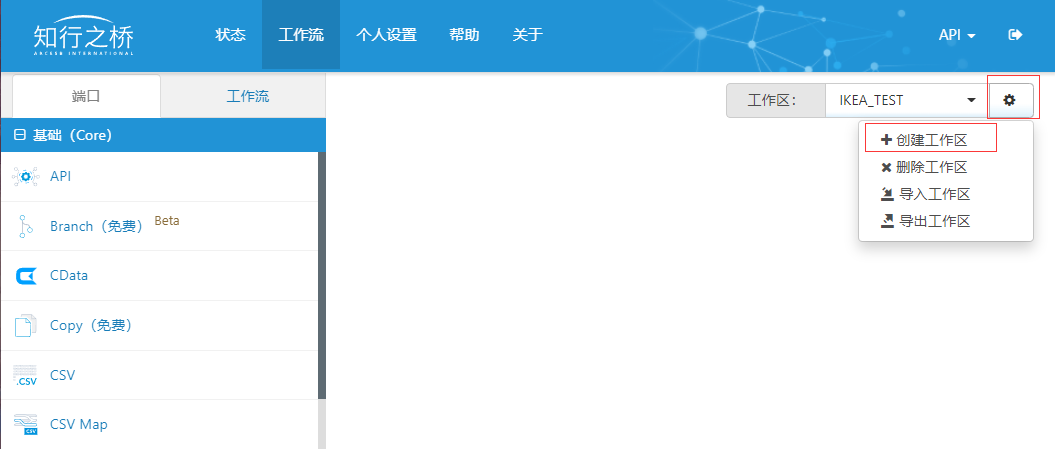1055x449 pixels.
Task: Switch to the 端口 tab
Action: (x=86, y=96)
